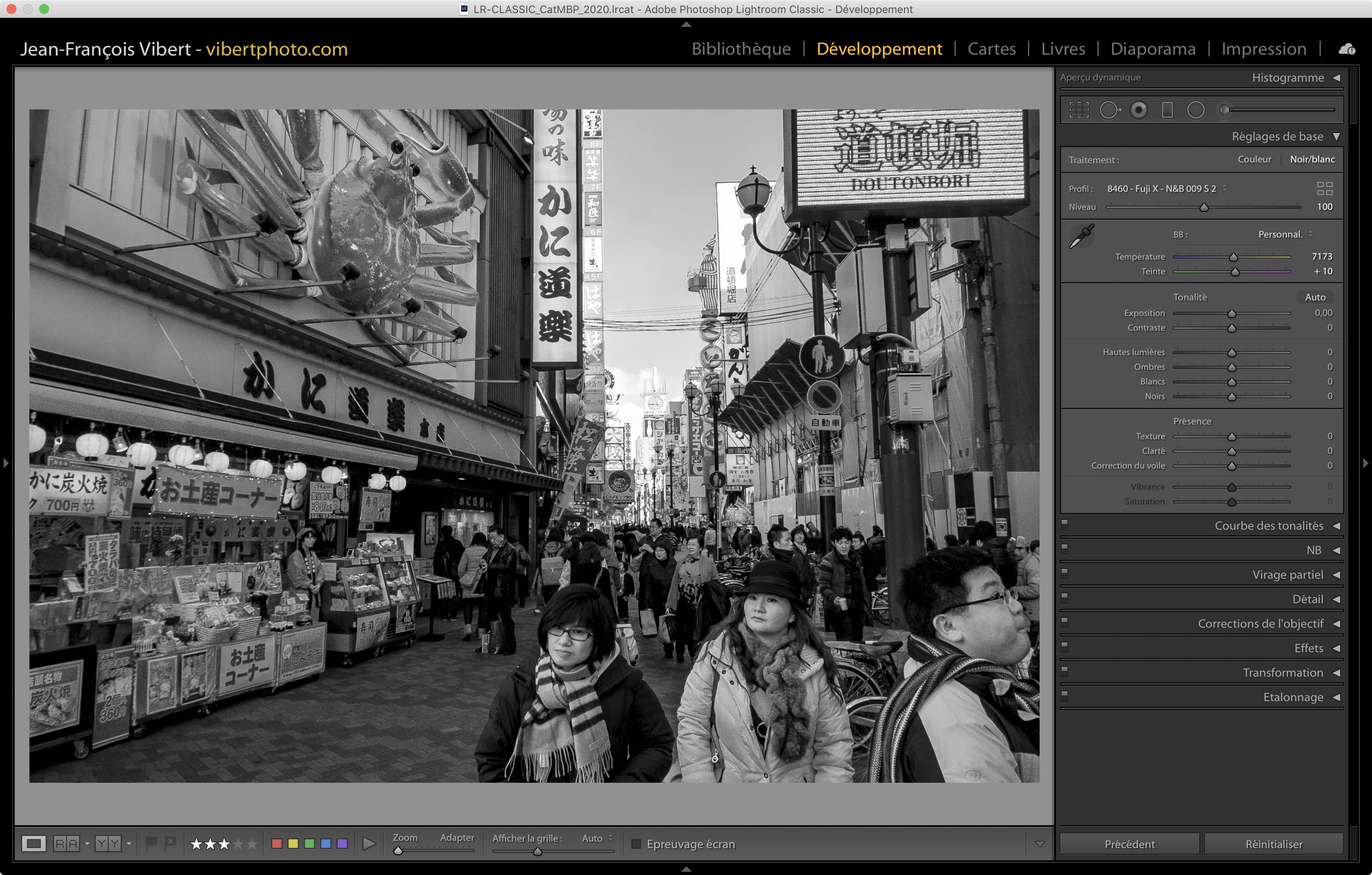The height and width of the screenshot is (875, 1372).
Task: Apply the red color label swatch
Action: [277, 844]
